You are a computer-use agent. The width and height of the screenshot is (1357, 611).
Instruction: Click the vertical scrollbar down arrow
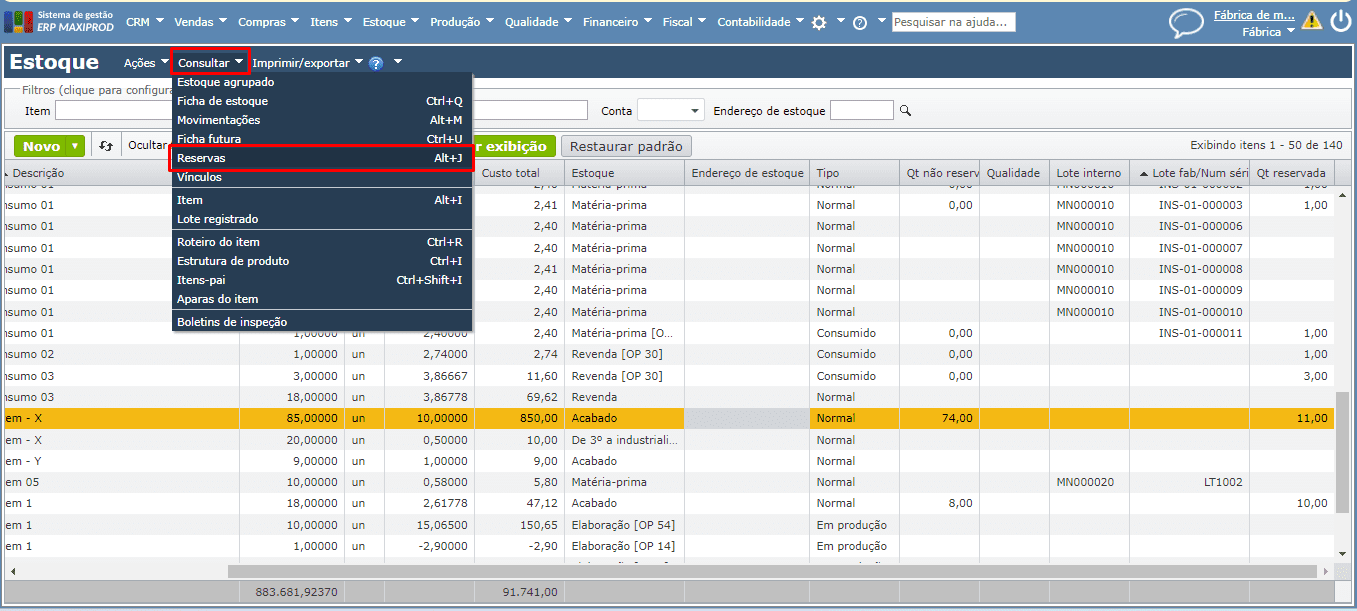point(1342,553)
